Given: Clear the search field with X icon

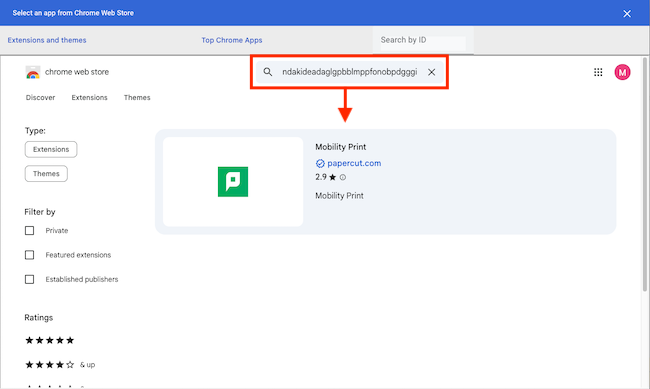Looking at the screenshot, I should pyautogui.click(x=432, y=72).
